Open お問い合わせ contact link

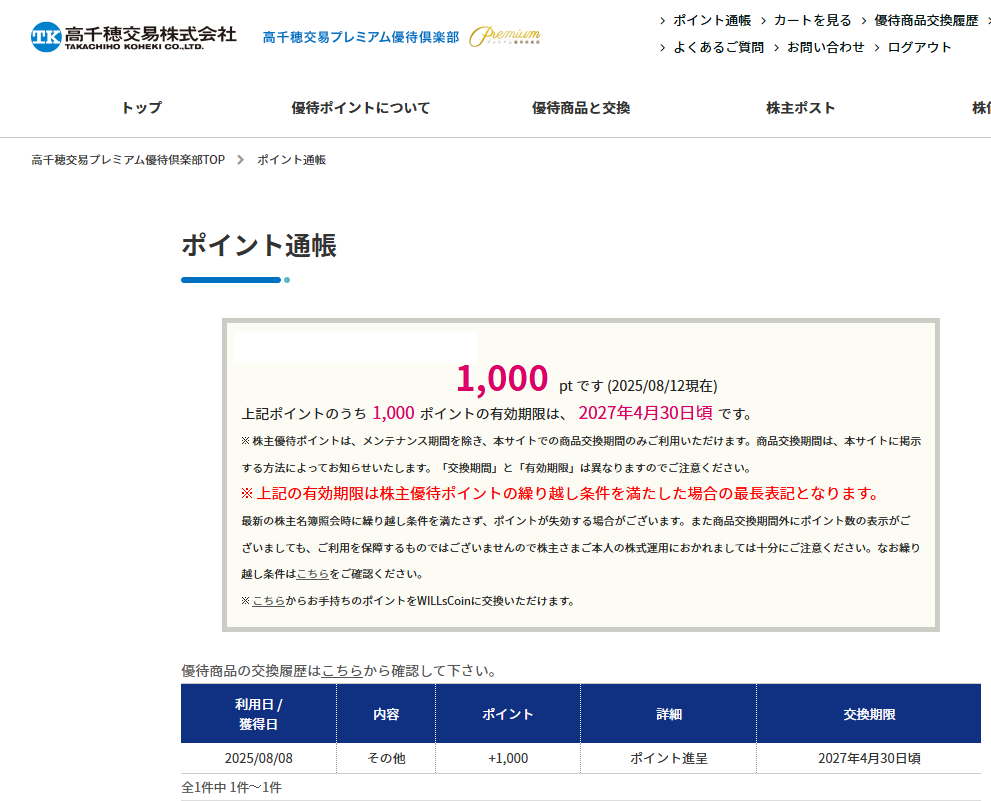[x=825, y=47]
